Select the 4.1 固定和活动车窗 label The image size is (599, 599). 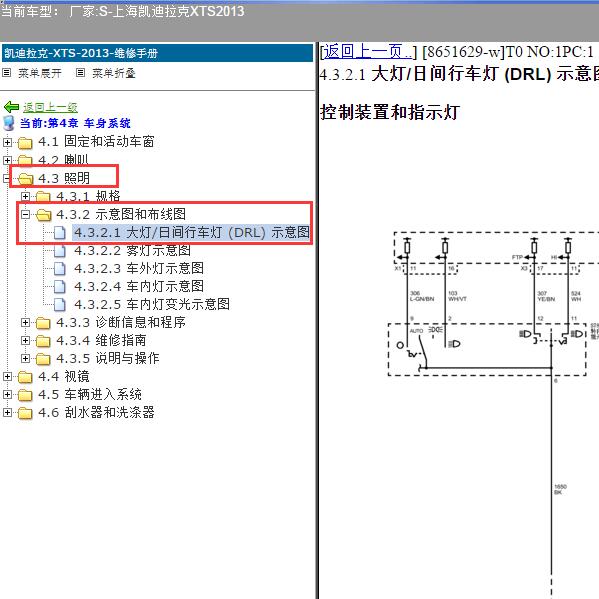96,142
